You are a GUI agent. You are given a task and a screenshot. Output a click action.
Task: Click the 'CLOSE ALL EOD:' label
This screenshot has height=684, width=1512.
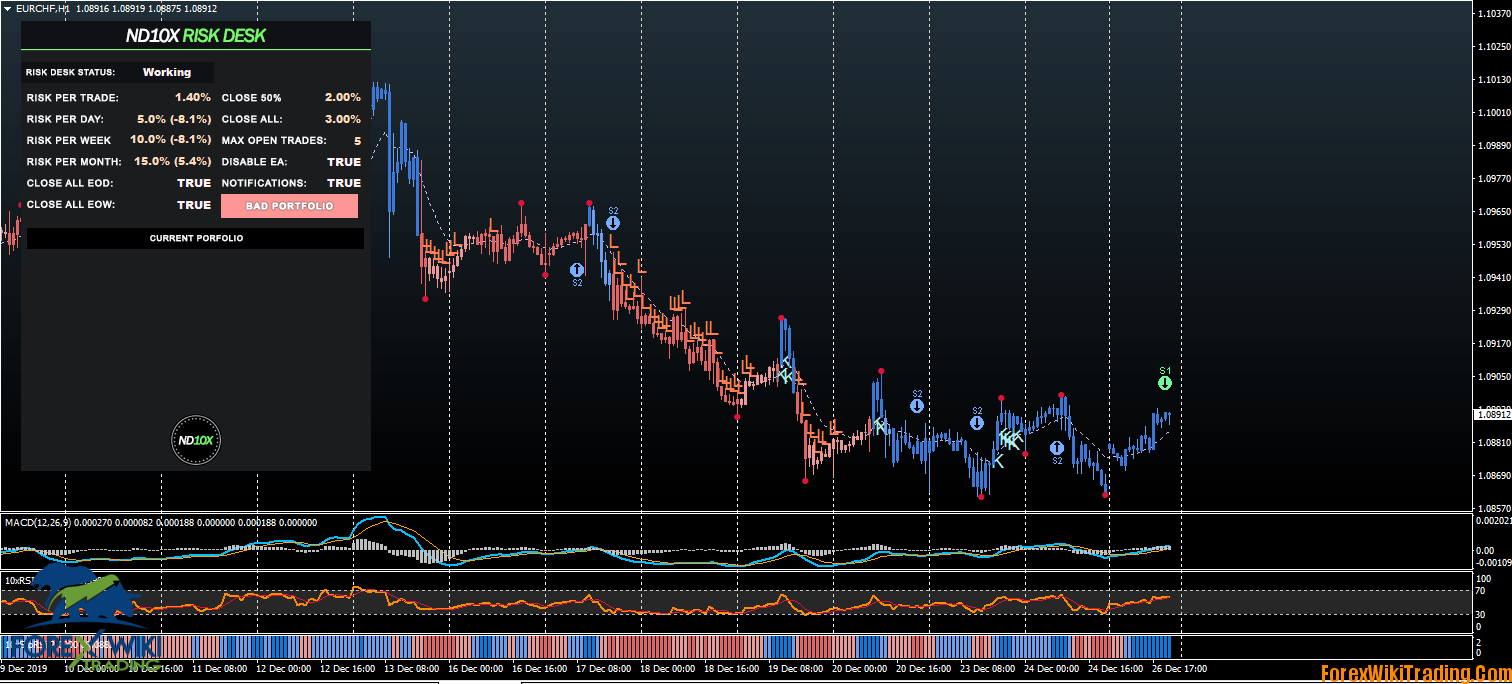pyautogui.click(x=70, y=184)
